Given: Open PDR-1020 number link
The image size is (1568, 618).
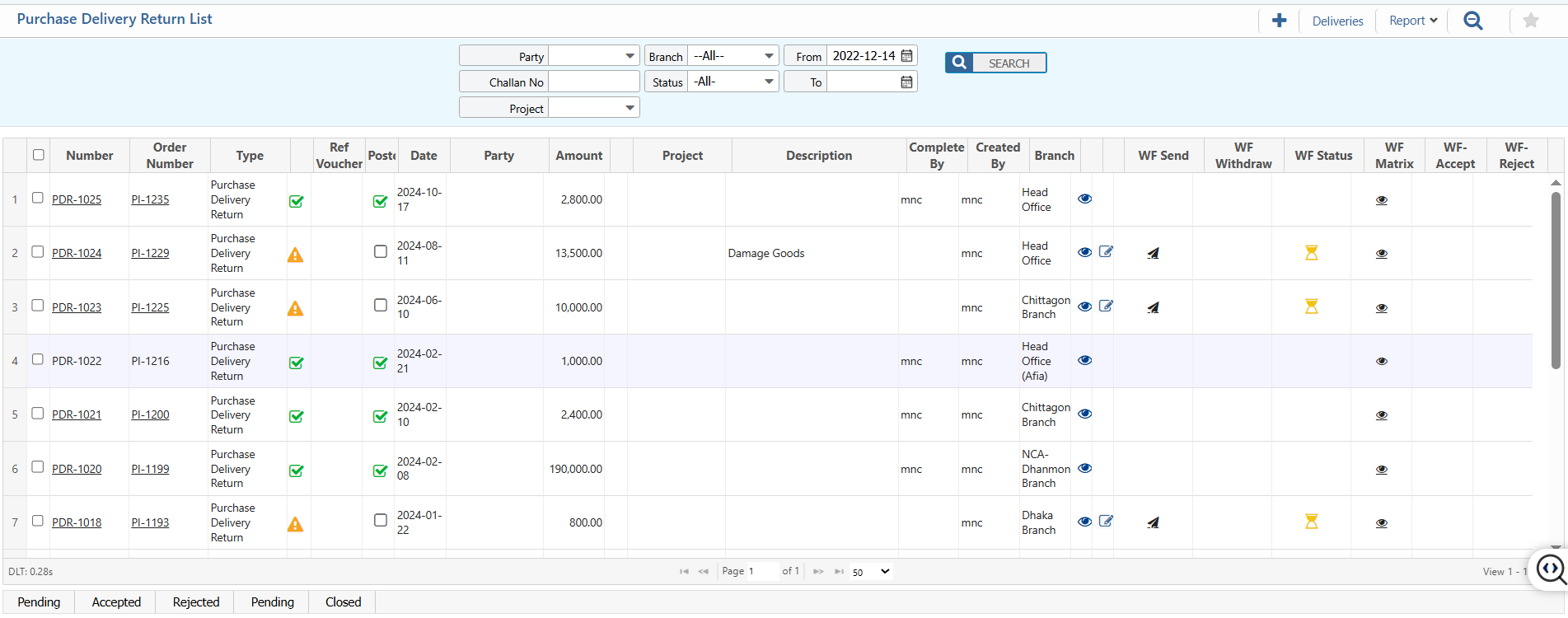Looking at the screenshot, I should 77,469.
